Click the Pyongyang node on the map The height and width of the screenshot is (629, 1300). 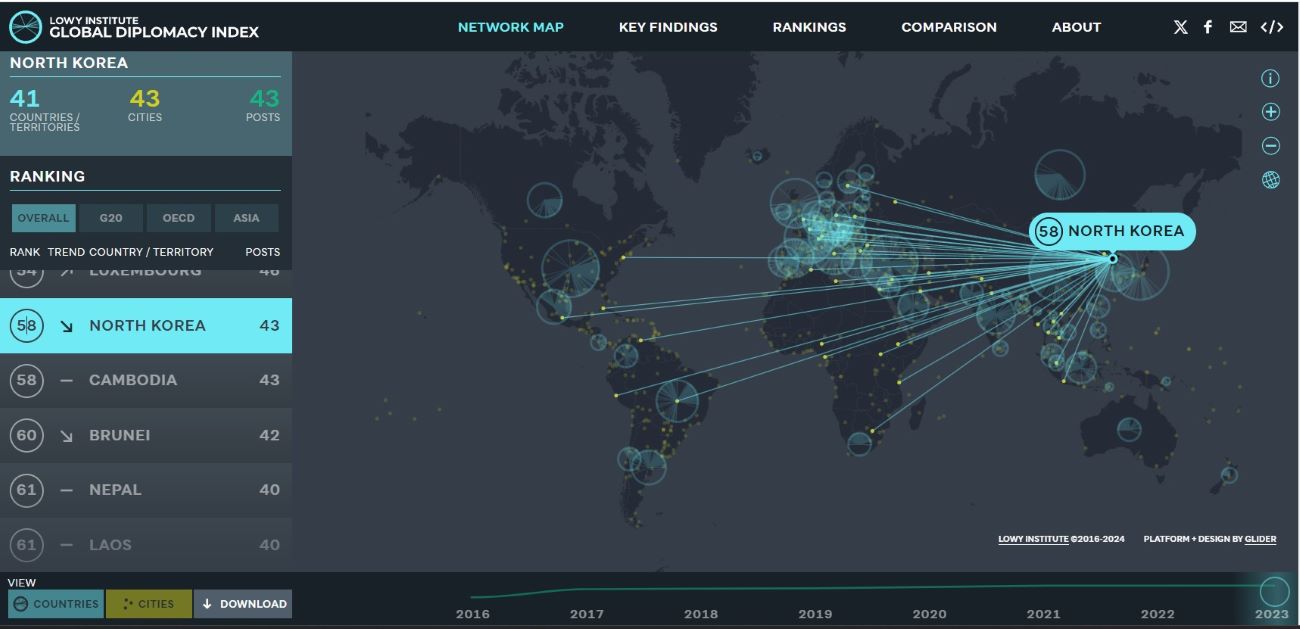(x=1113, y=259)
